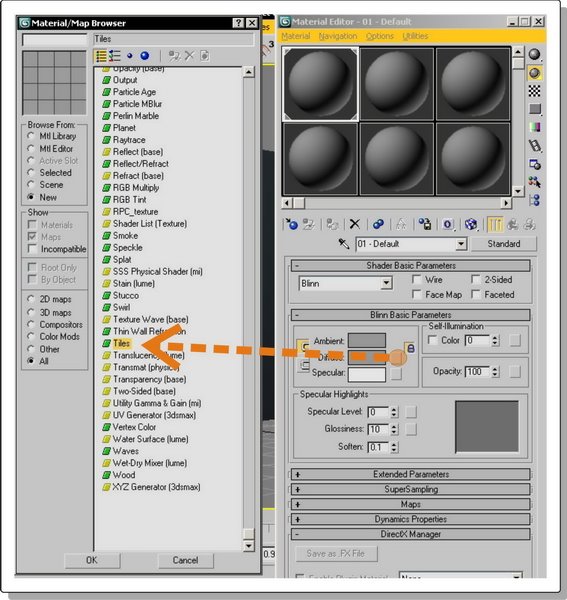Expand the Maps rollout
The height and width of the screenshot is (600, 567).
click(x=411, y=504)
